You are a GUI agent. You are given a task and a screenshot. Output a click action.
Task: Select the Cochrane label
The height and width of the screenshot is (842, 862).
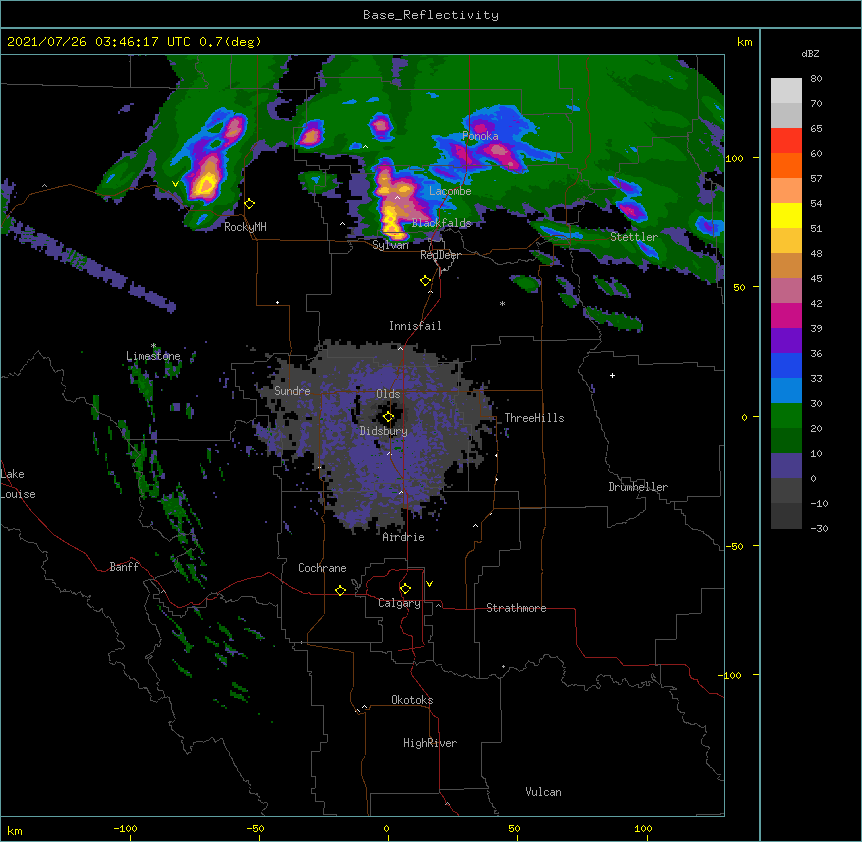[322, 568]
